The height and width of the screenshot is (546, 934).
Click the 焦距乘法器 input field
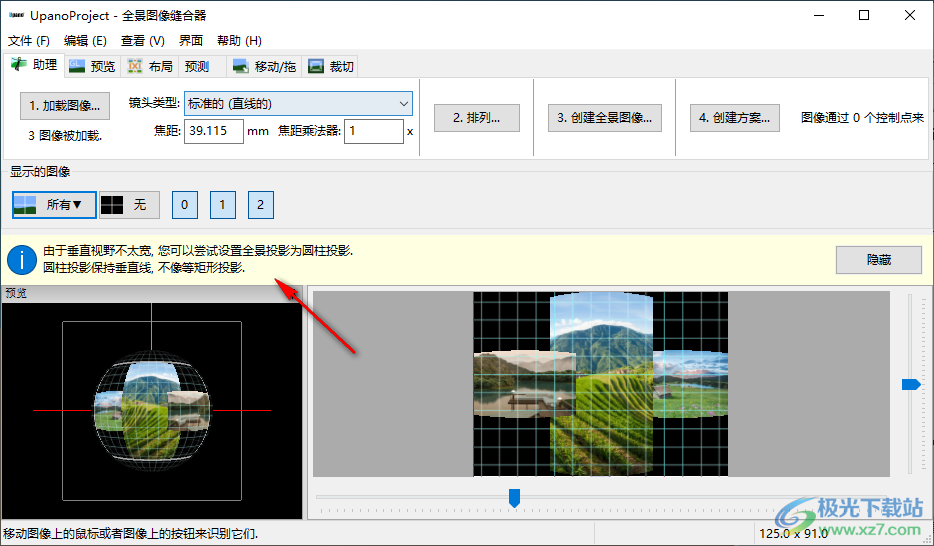[374, 131]
